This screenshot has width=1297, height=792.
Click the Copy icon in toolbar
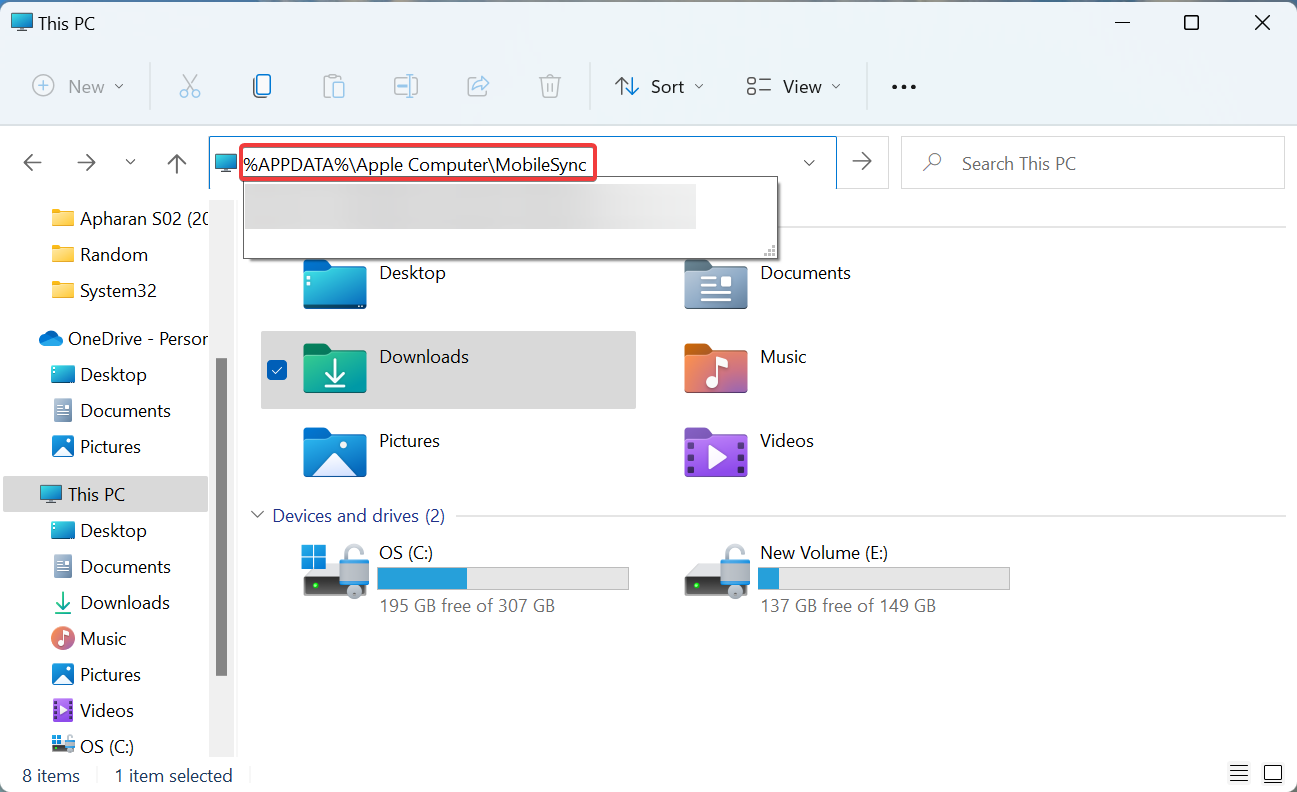tap(262, 86)
